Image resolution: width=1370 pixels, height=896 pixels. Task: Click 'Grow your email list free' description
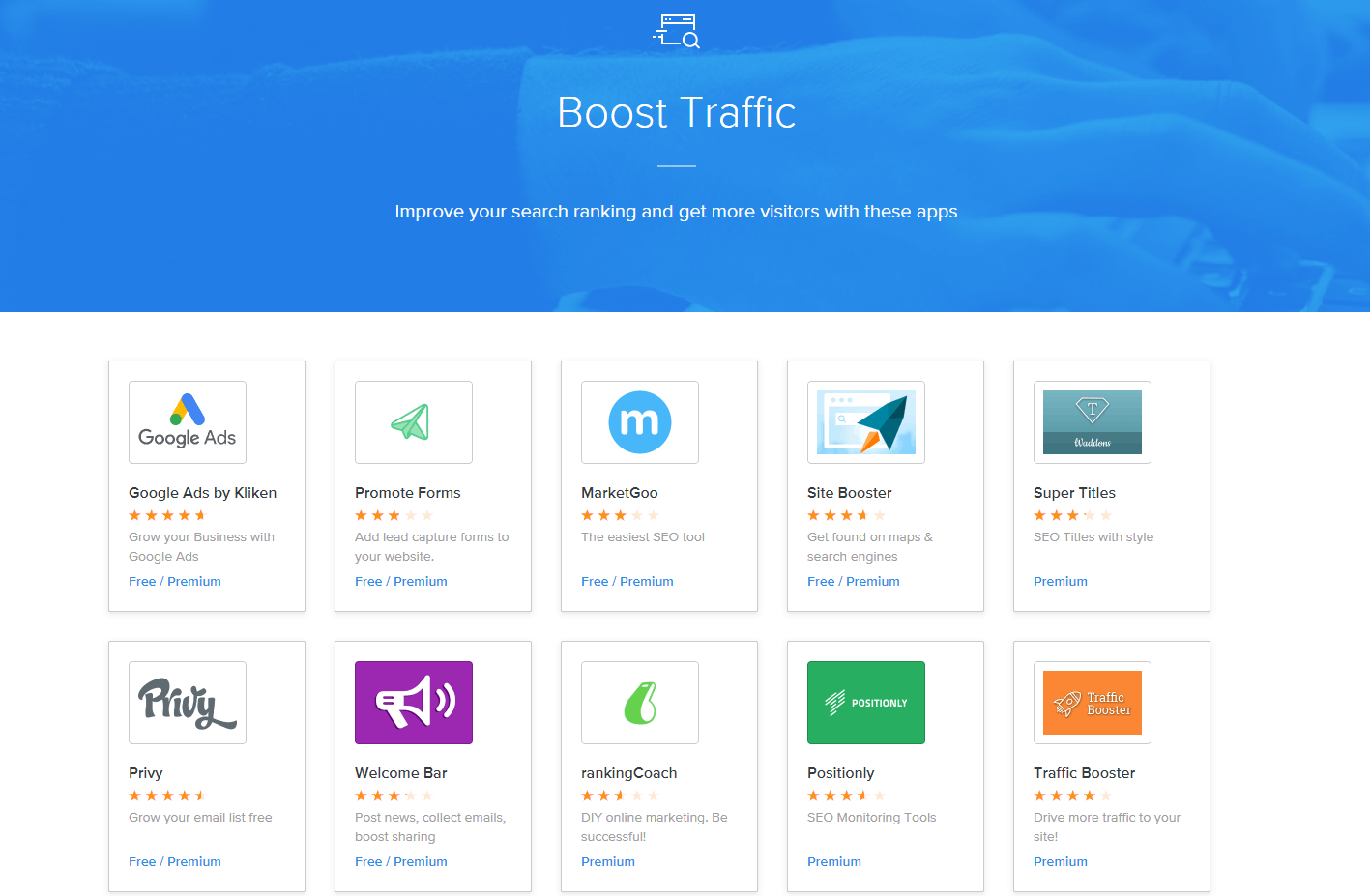(x=200, y=818)
